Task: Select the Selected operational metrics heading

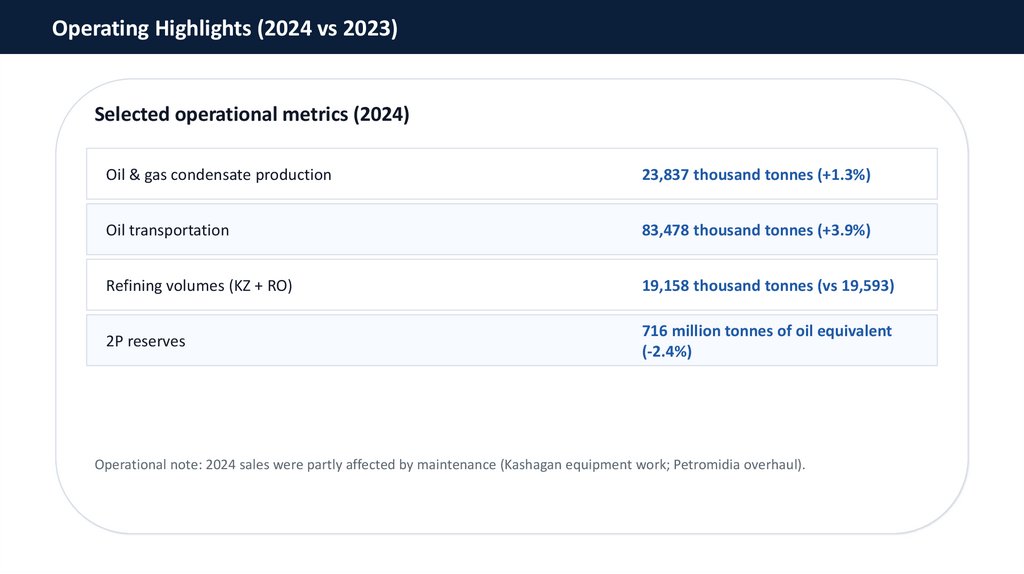Action: tap(251, 114)
